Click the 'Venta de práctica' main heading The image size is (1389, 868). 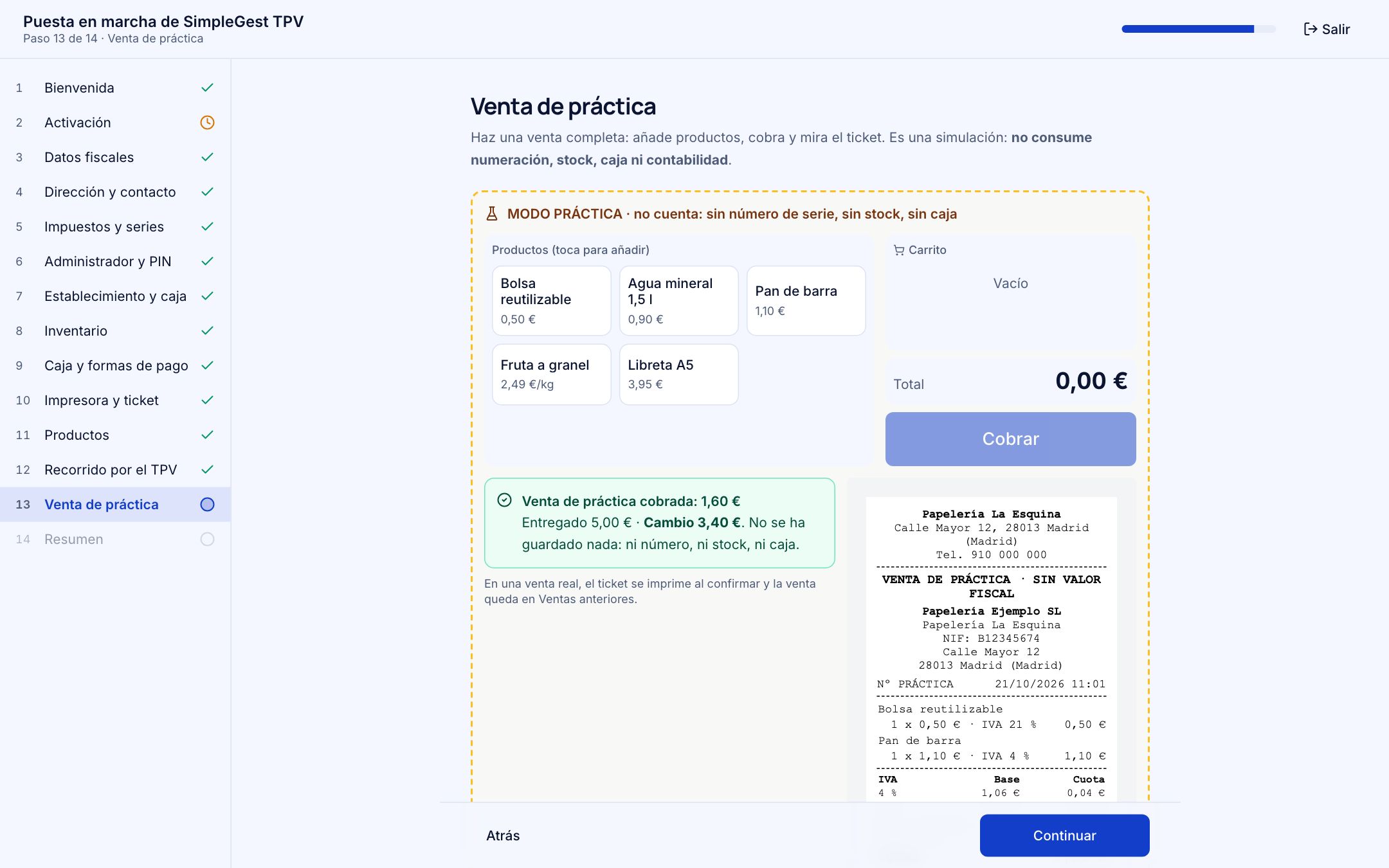(x=563, y=107)
